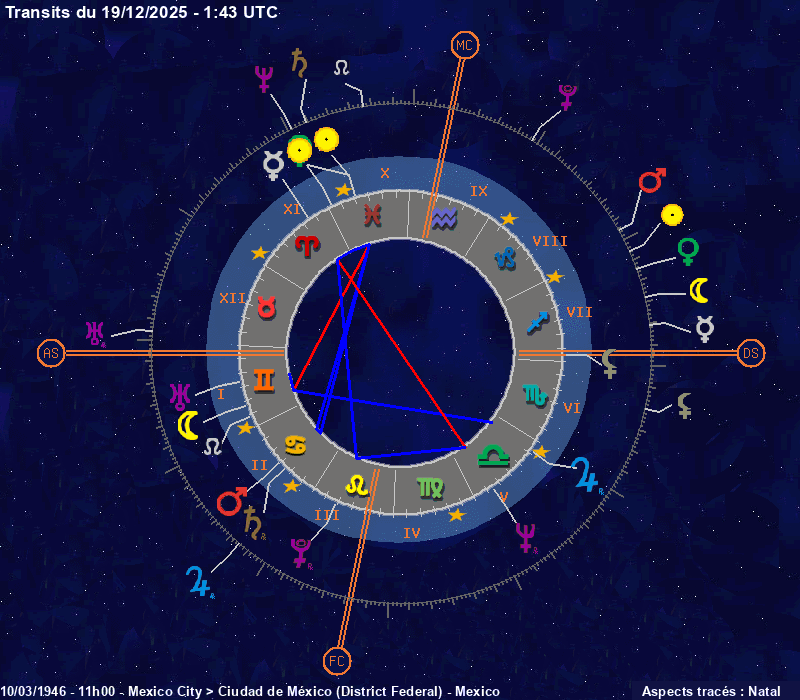The height and width of the screenshot is (700, 800).
Task: Click the DS descendant marker circle
Action: click(751, 353)
